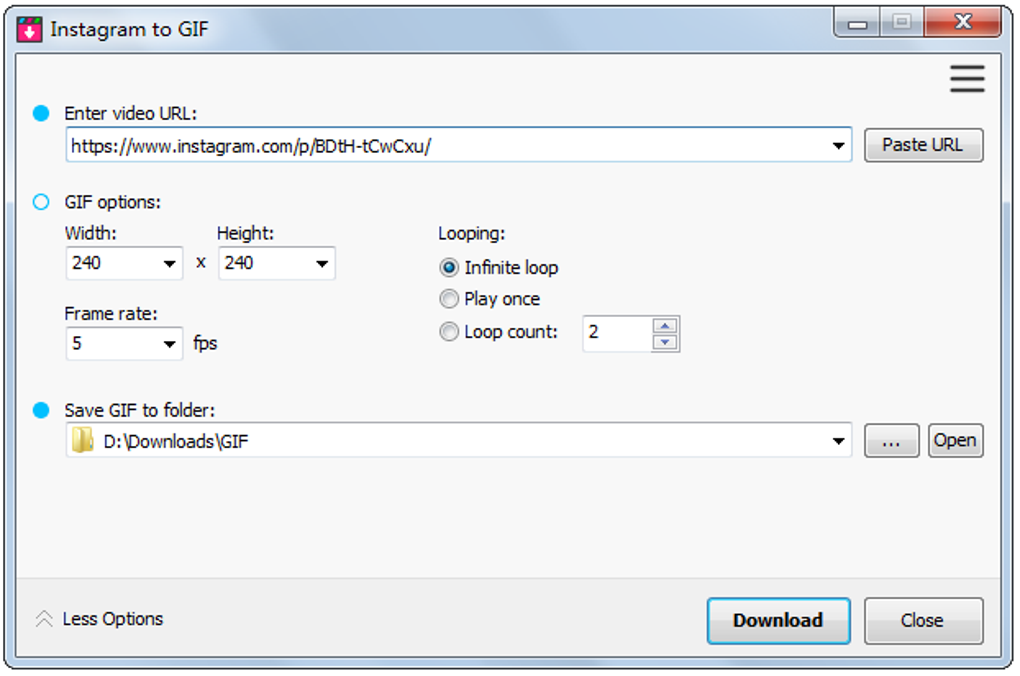Click the 'Looping:' heading text
Viewport: 1020px width, 676px height.
pos(472,233)
